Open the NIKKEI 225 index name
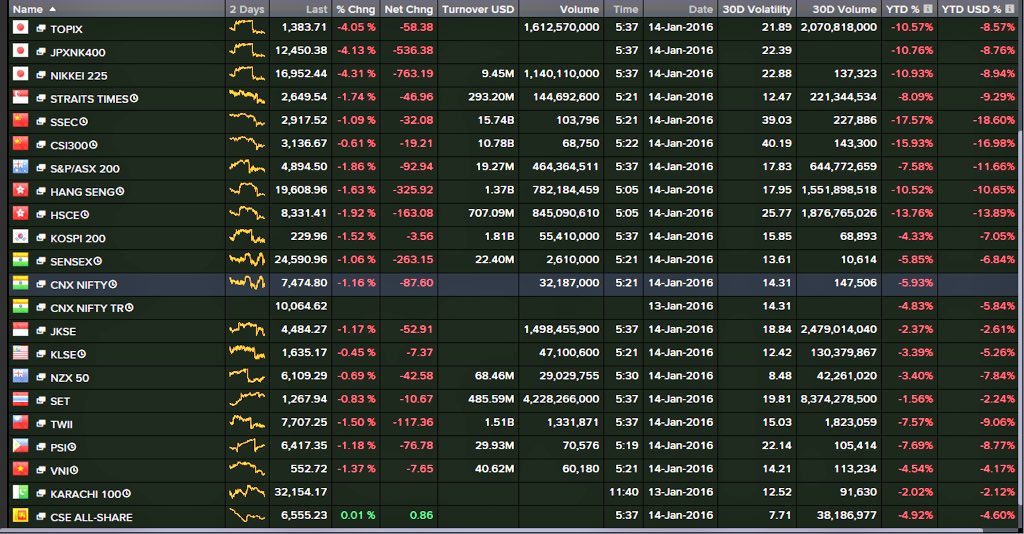This screenshot has width=1024, height=534. 79,76
